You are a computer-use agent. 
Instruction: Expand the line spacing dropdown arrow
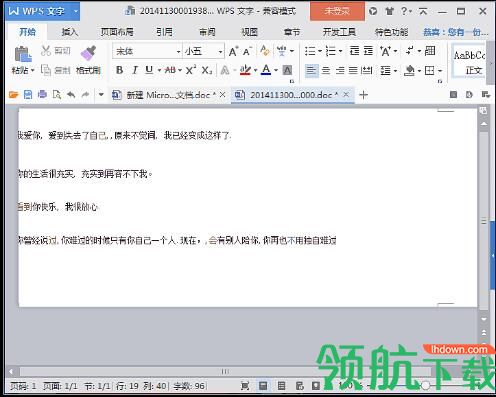click(x=395, y=71)
